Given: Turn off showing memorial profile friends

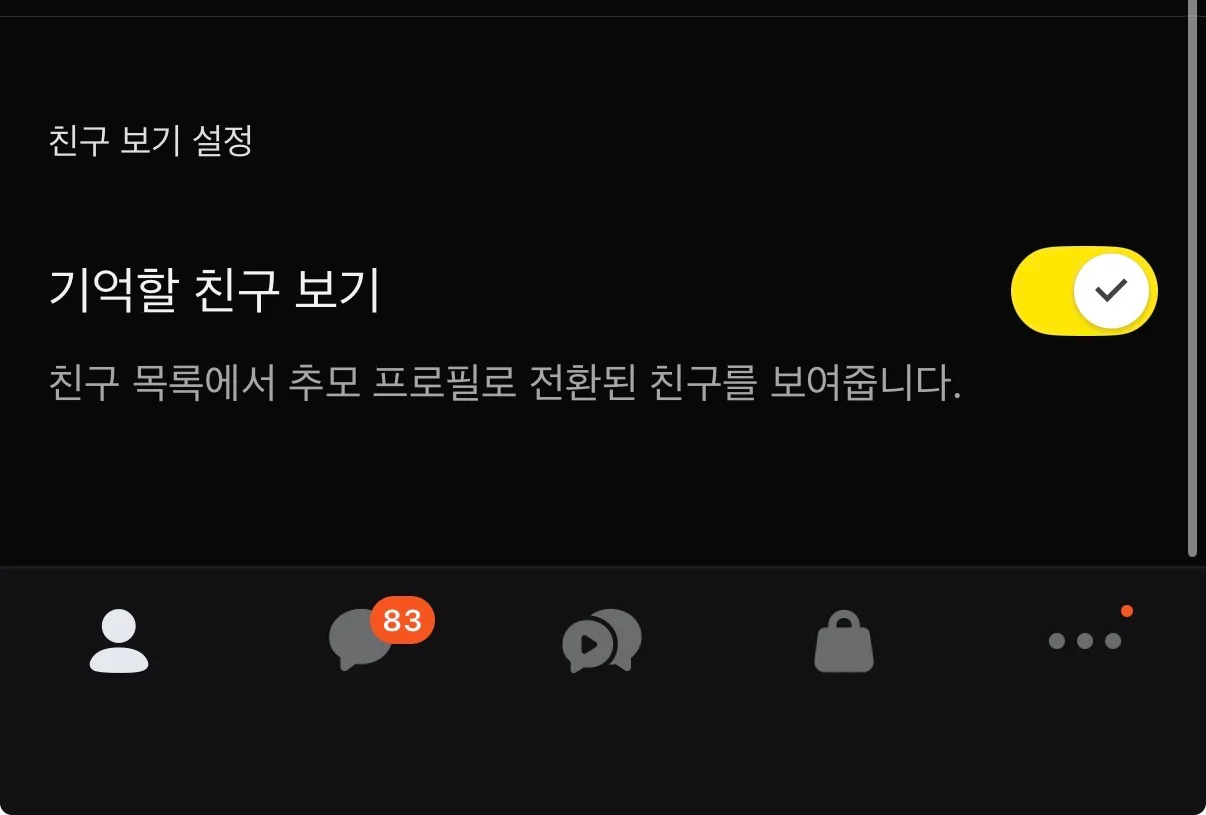Looking at the screenshot, I should point(1084,291).
